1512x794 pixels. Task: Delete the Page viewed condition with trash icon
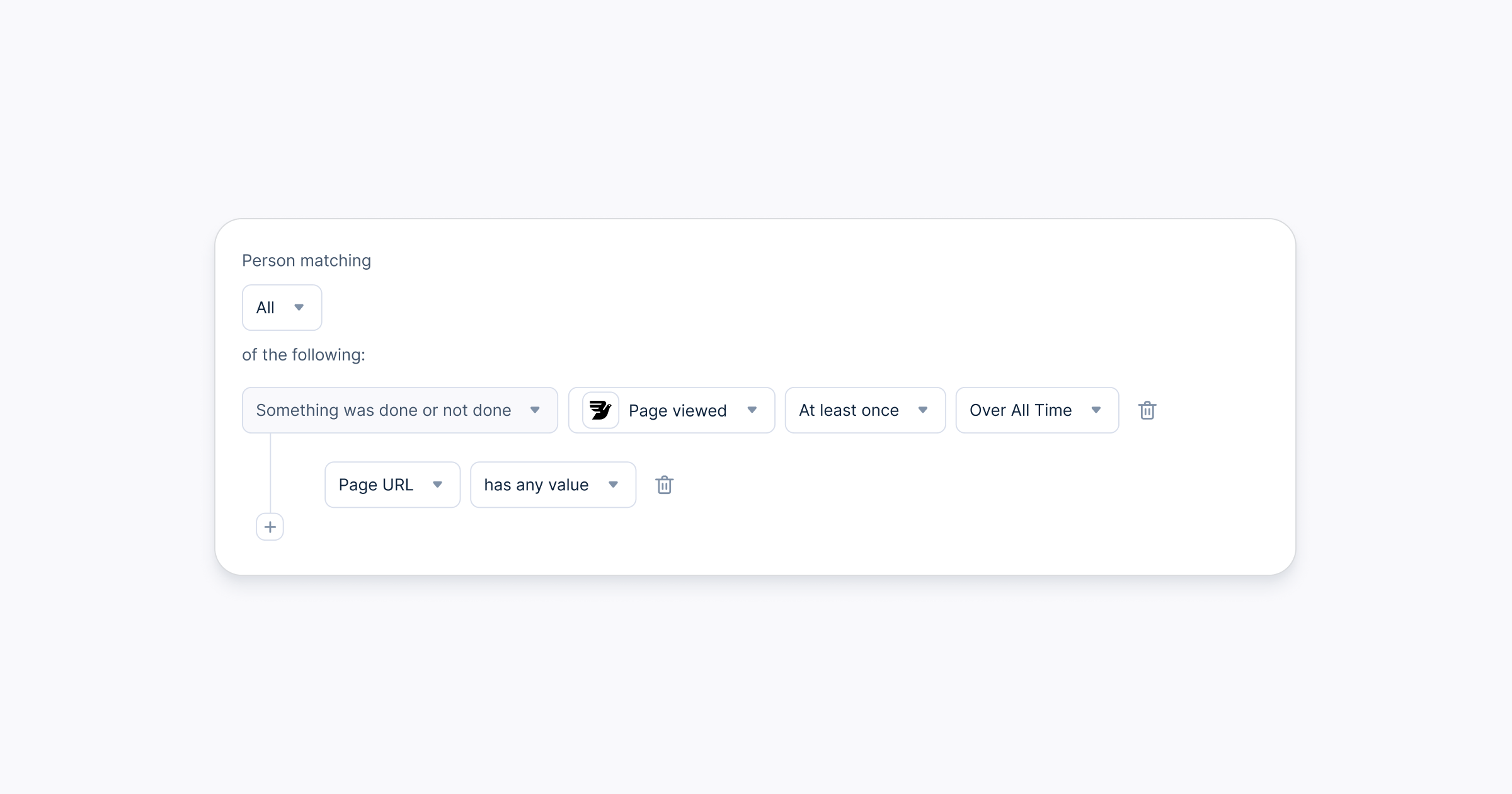coord(1147,410)
